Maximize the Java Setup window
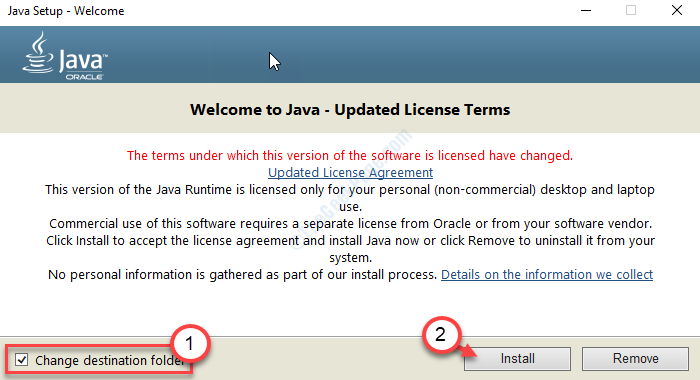 (x=631, y=10)
